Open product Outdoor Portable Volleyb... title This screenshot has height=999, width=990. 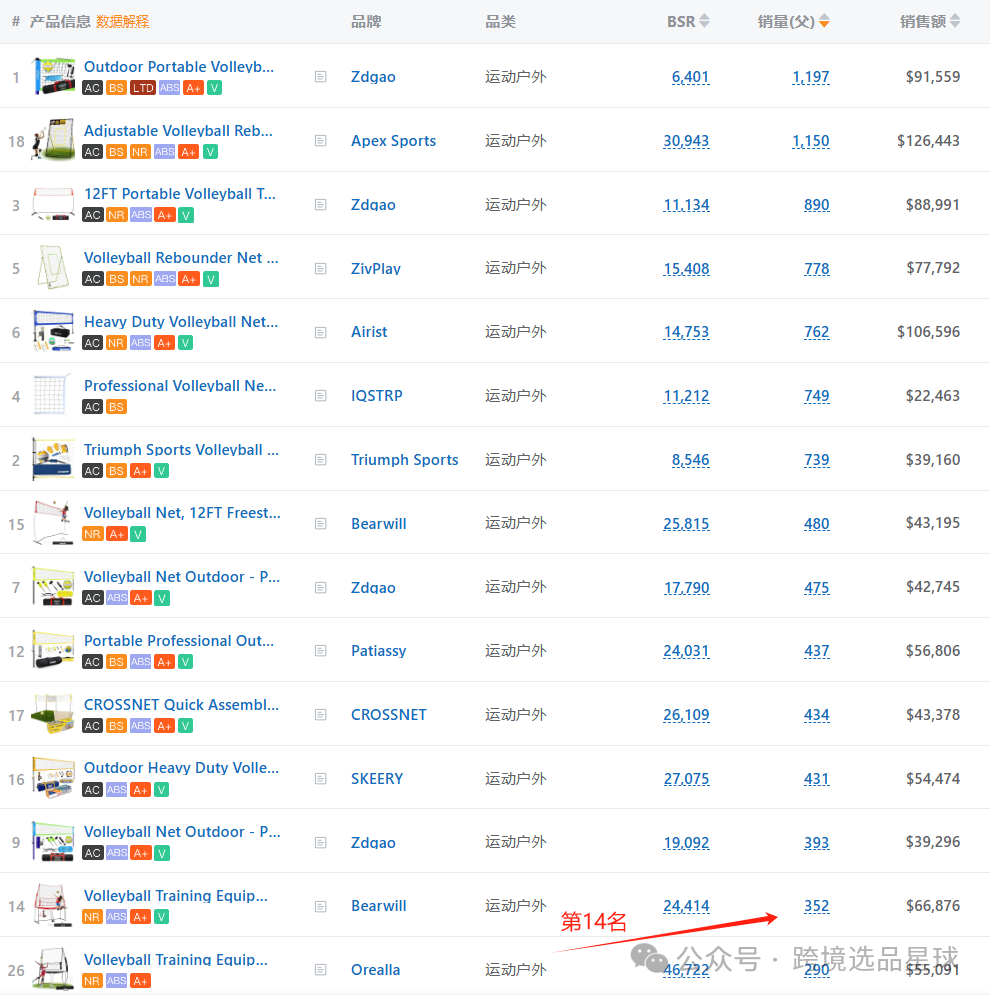point(179,67)
